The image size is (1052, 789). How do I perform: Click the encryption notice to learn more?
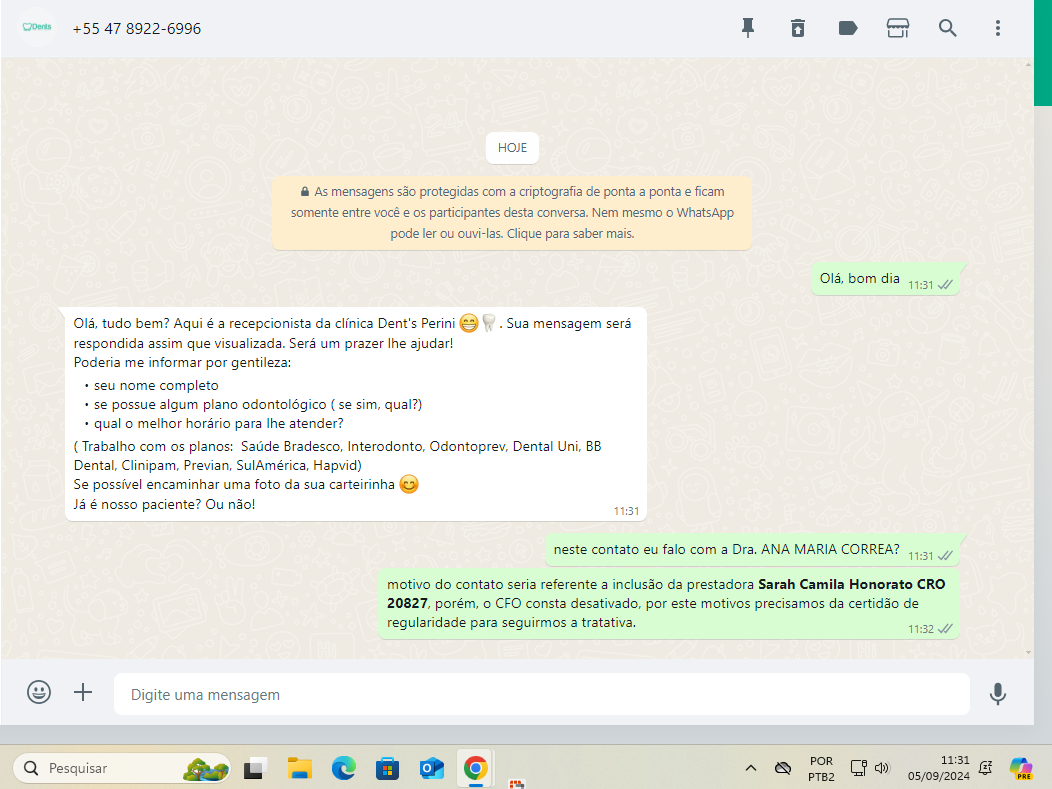pos(512,213)
